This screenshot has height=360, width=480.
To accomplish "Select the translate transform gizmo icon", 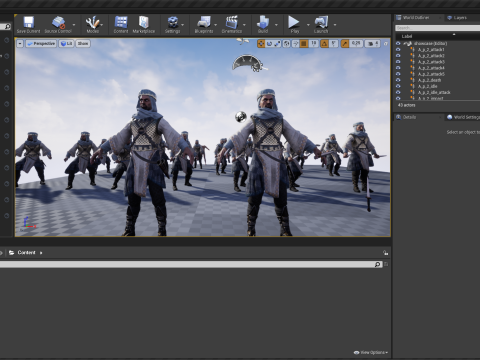I will click(x=261, y=44).
